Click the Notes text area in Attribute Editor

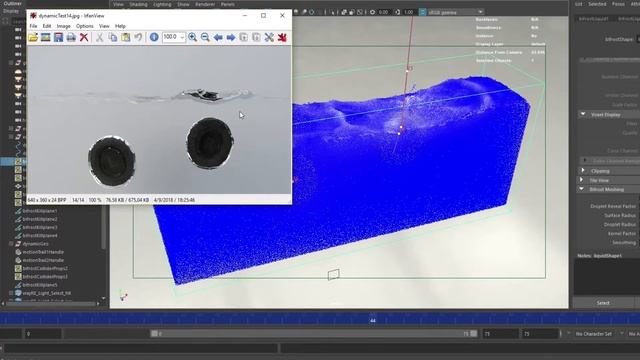click(607, 276)
